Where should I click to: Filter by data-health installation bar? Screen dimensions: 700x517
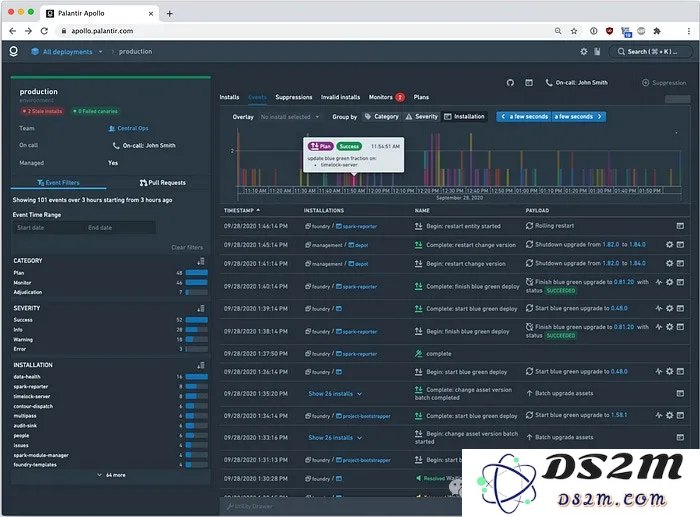click(196, 376)
